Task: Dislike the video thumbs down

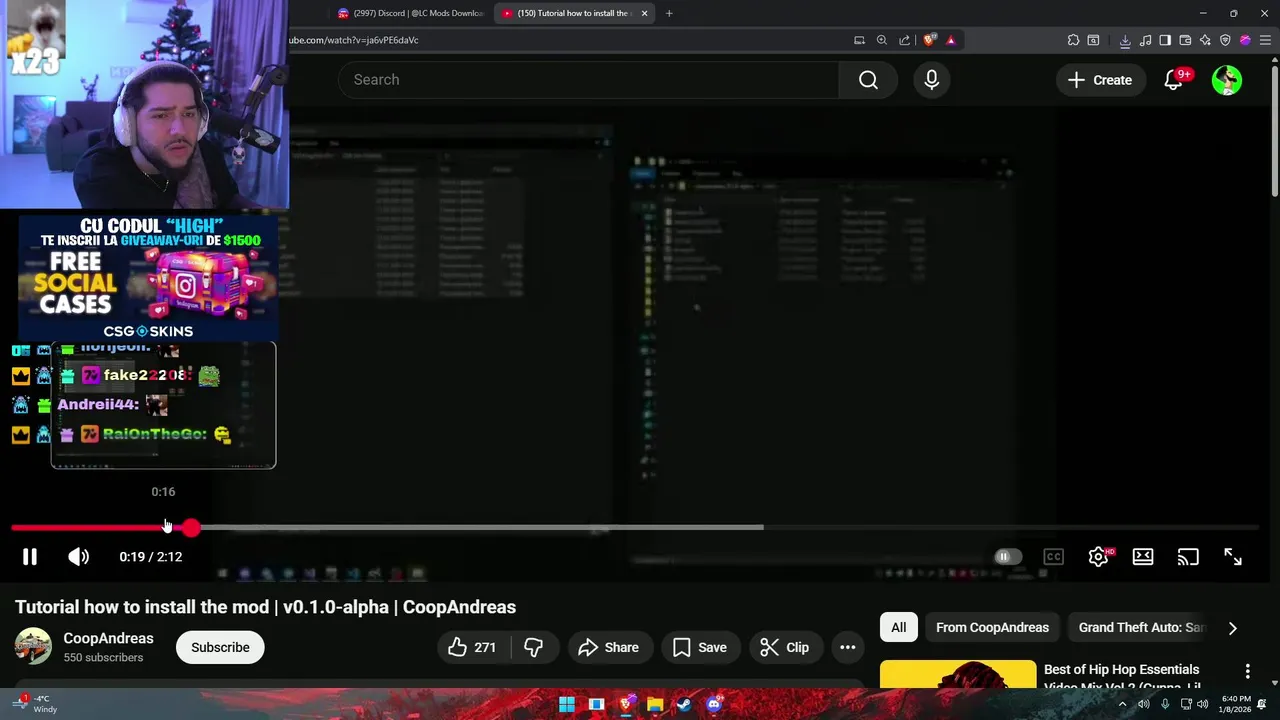Action: point(534,647)
